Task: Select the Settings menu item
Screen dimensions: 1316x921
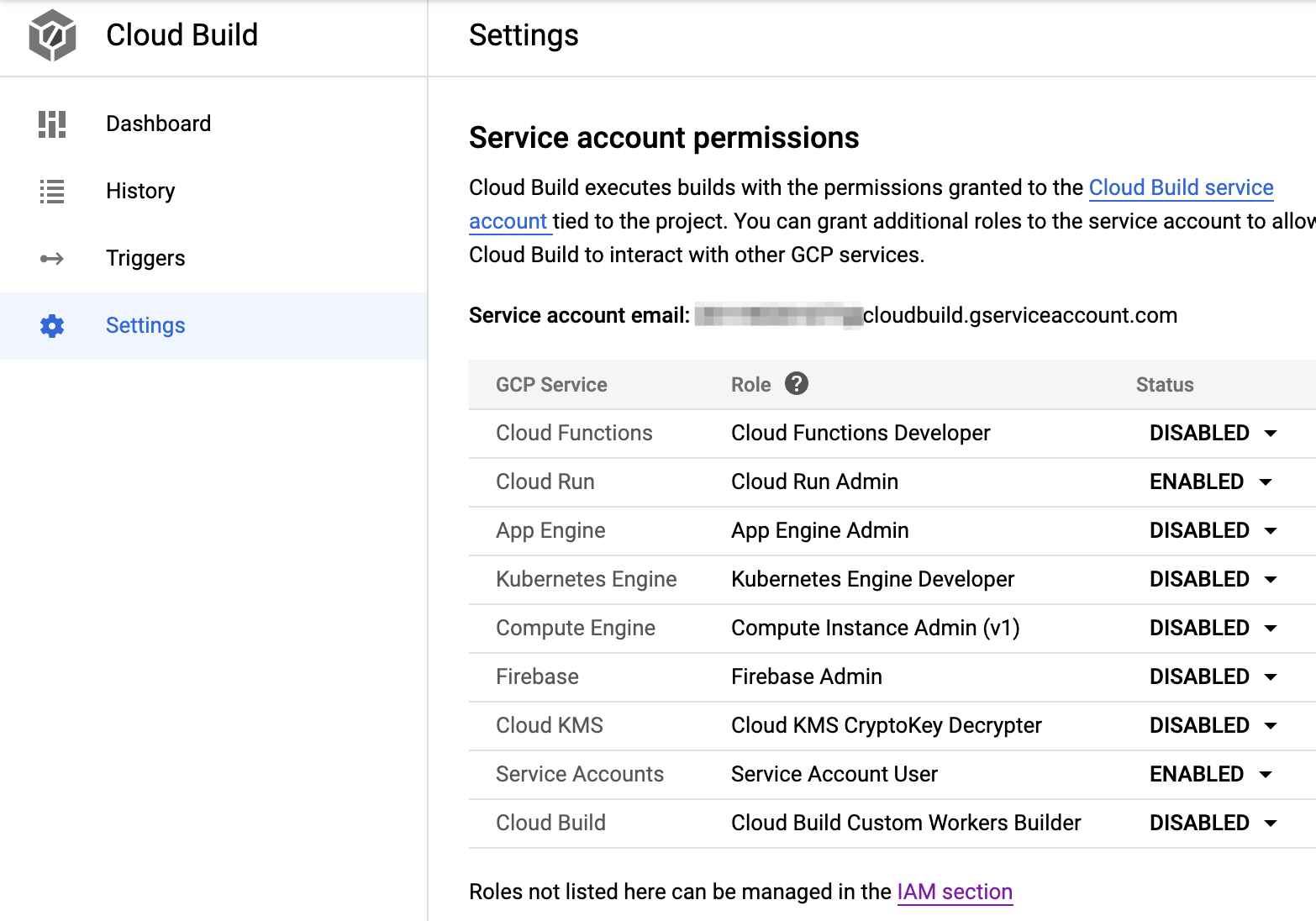Action: click(213, 325)
